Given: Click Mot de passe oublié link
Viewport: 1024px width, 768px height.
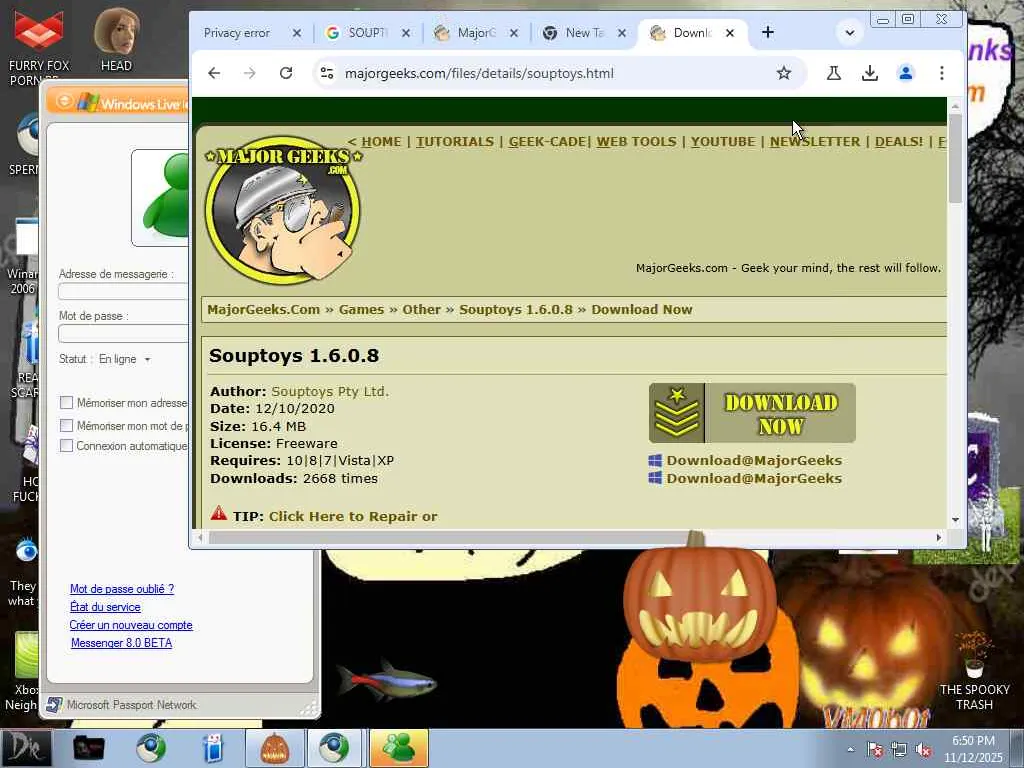Looking at the screenshot, I should (x=122, y=588).
